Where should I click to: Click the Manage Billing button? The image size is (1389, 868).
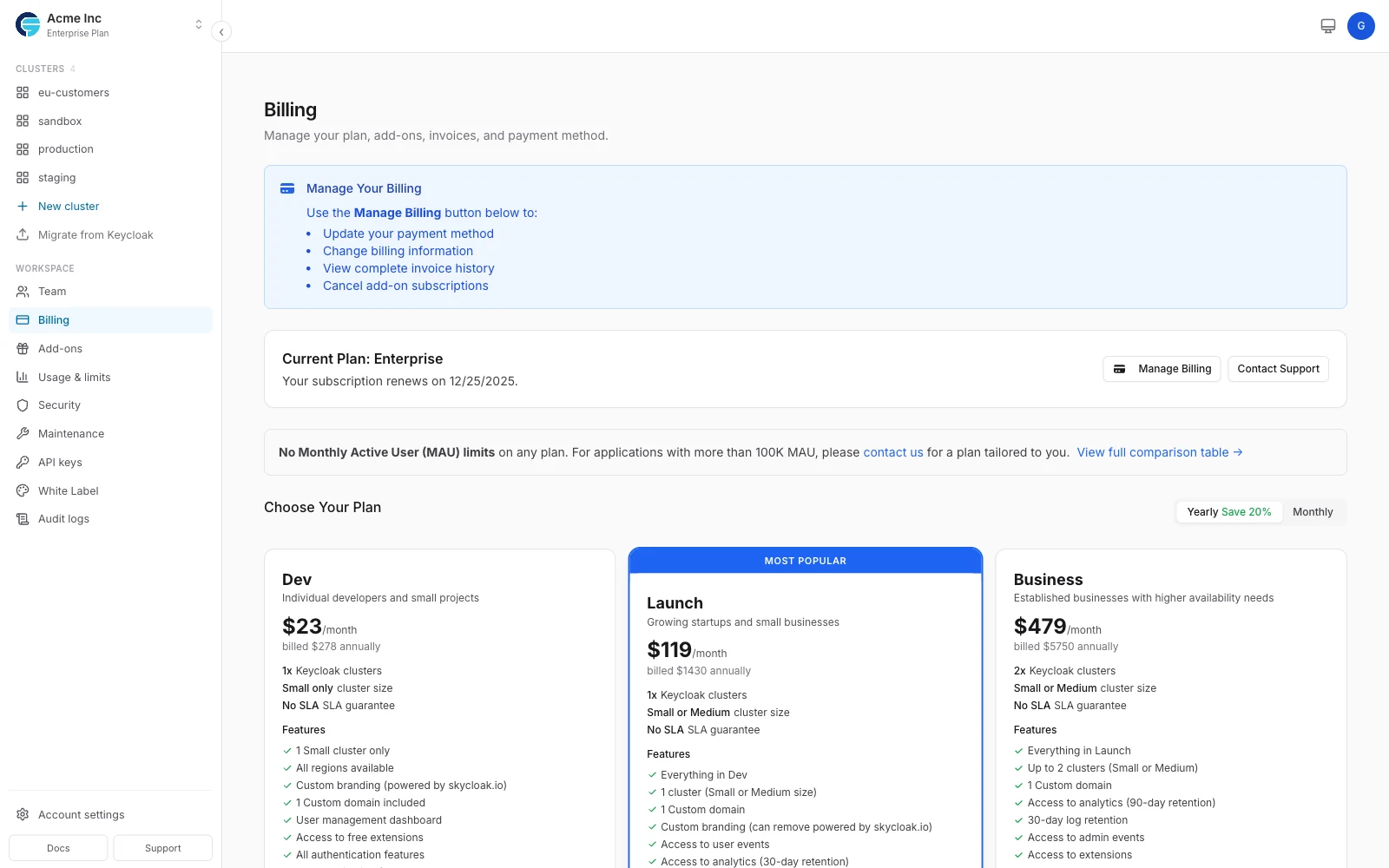tap(1162, 369)
